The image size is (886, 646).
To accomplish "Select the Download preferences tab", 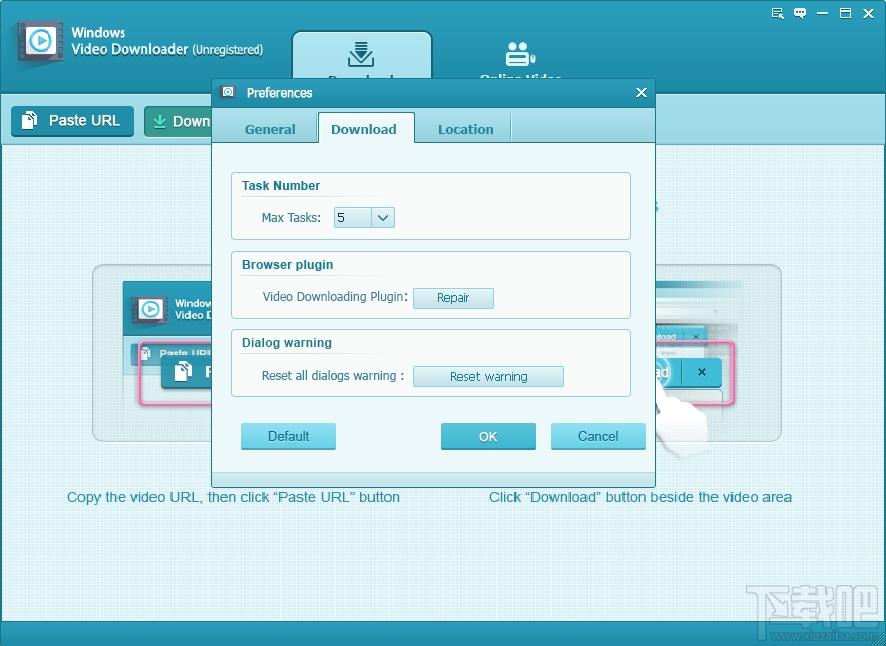I will point(364,129).
